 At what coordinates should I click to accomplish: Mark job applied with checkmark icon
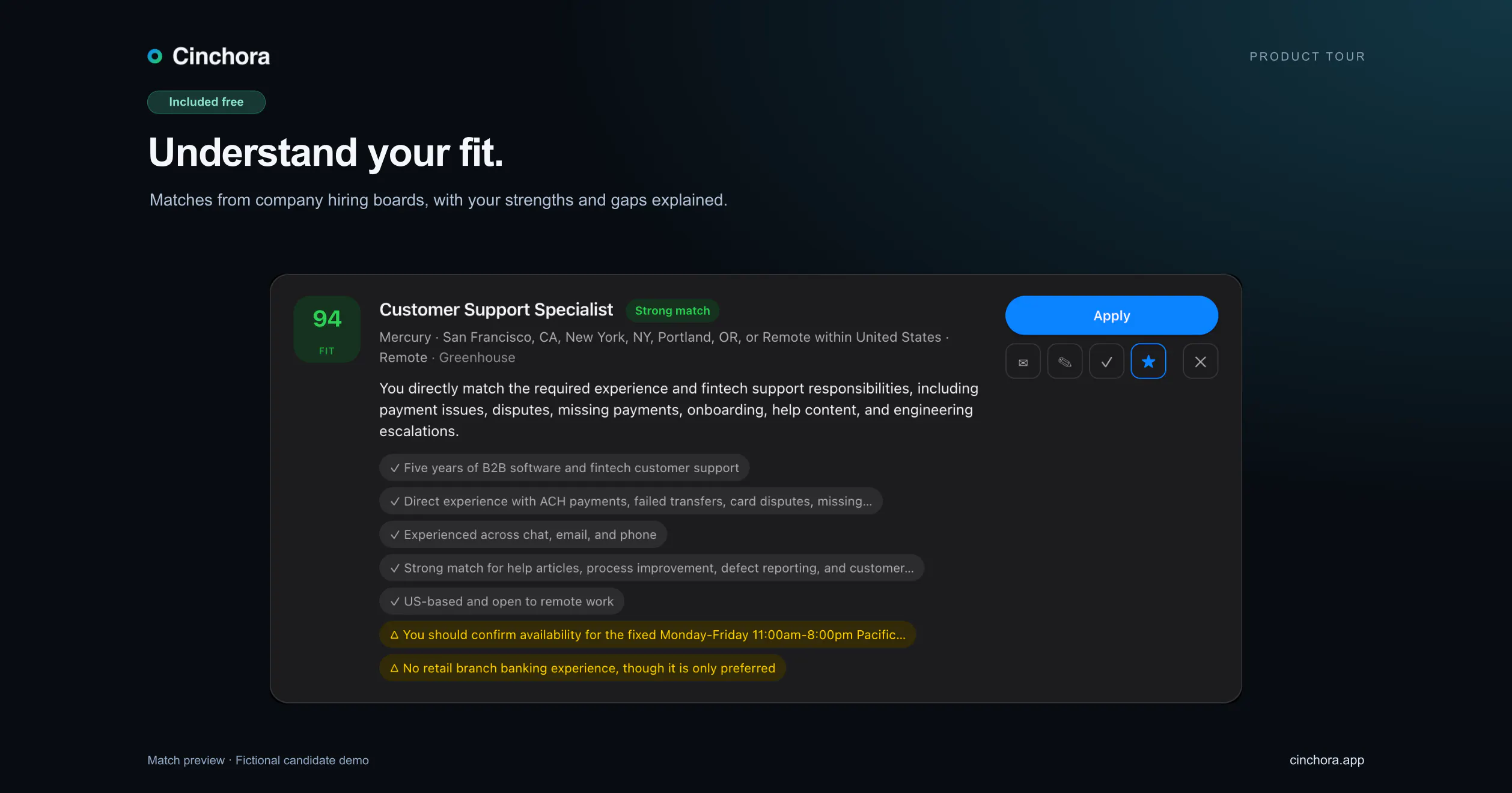1106,362
